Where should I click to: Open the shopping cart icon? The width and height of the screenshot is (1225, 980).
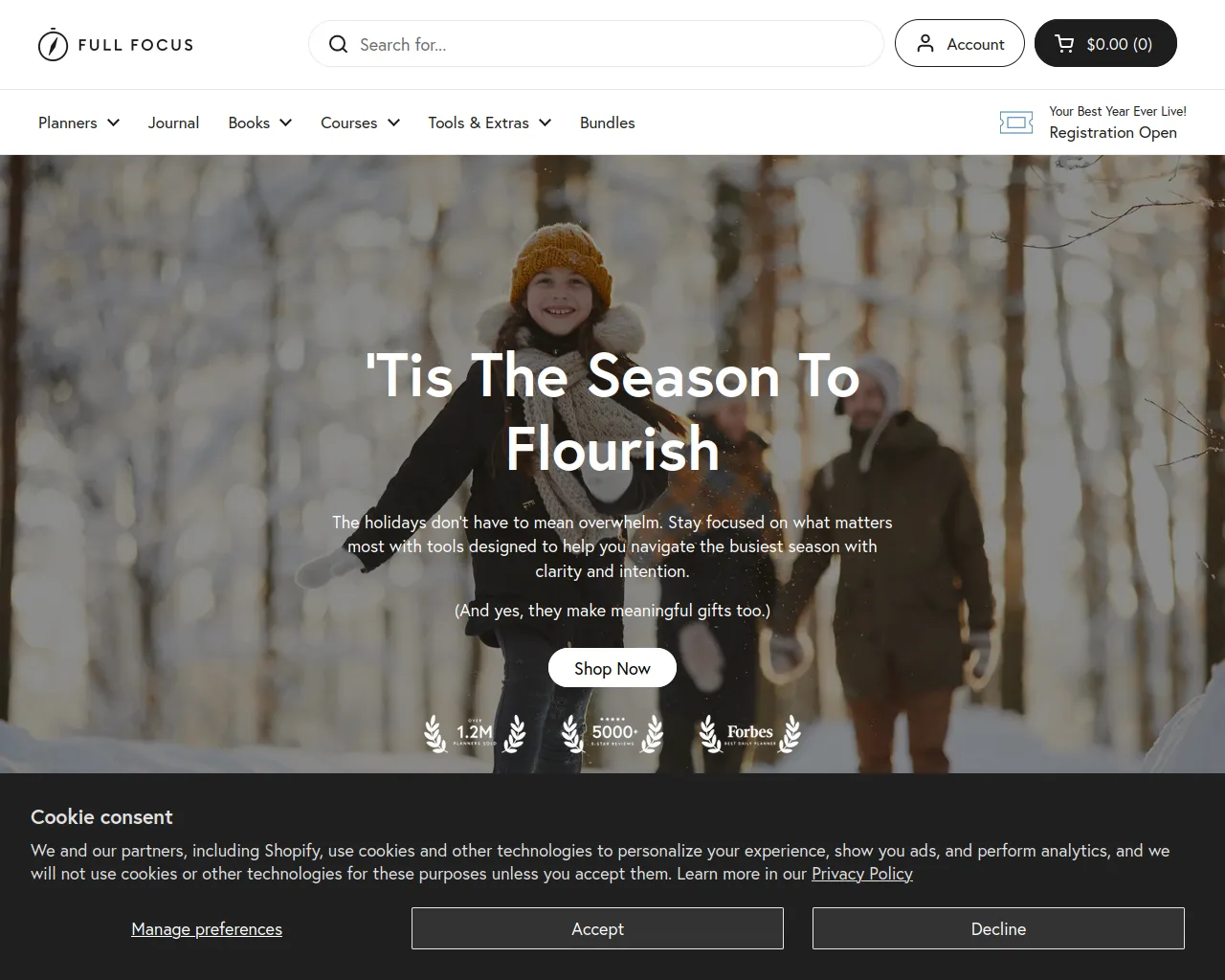tap(1064, 44)
